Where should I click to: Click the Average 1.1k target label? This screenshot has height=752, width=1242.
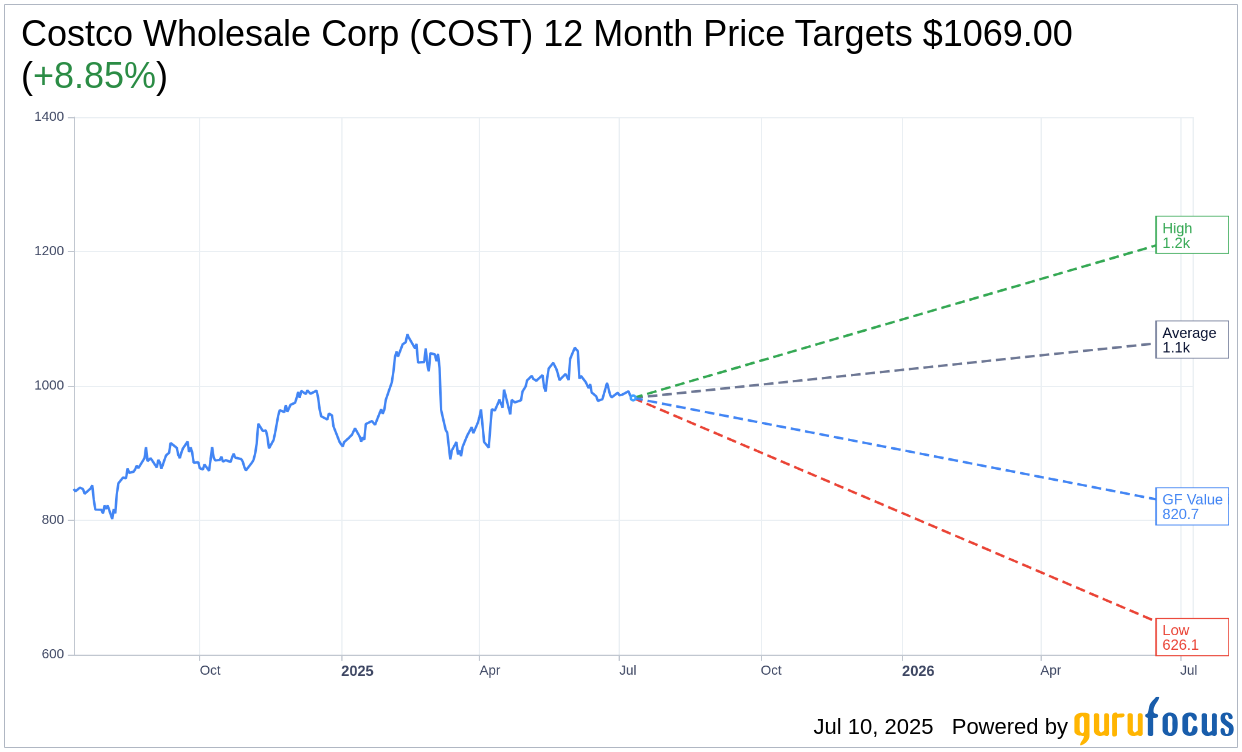[1191, 340]
